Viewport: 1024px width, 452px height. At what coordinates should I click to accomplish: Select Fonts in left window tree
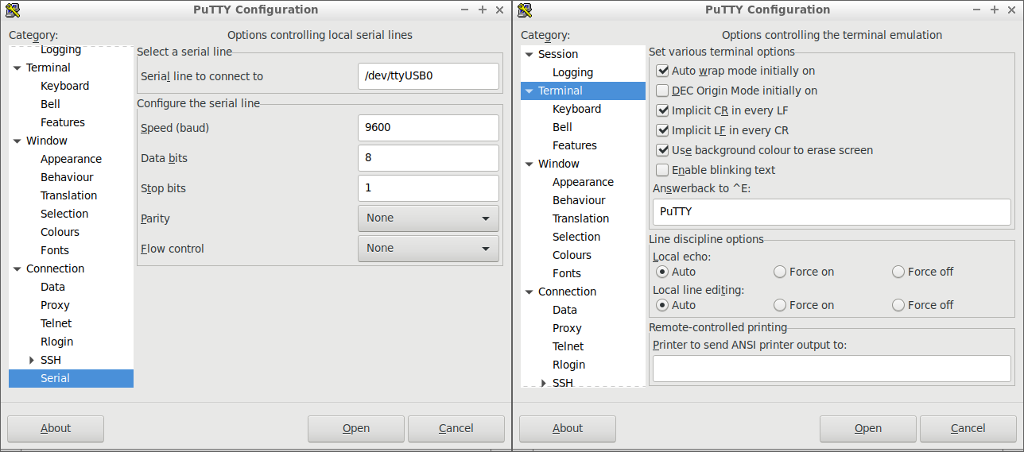pos(54,250)
